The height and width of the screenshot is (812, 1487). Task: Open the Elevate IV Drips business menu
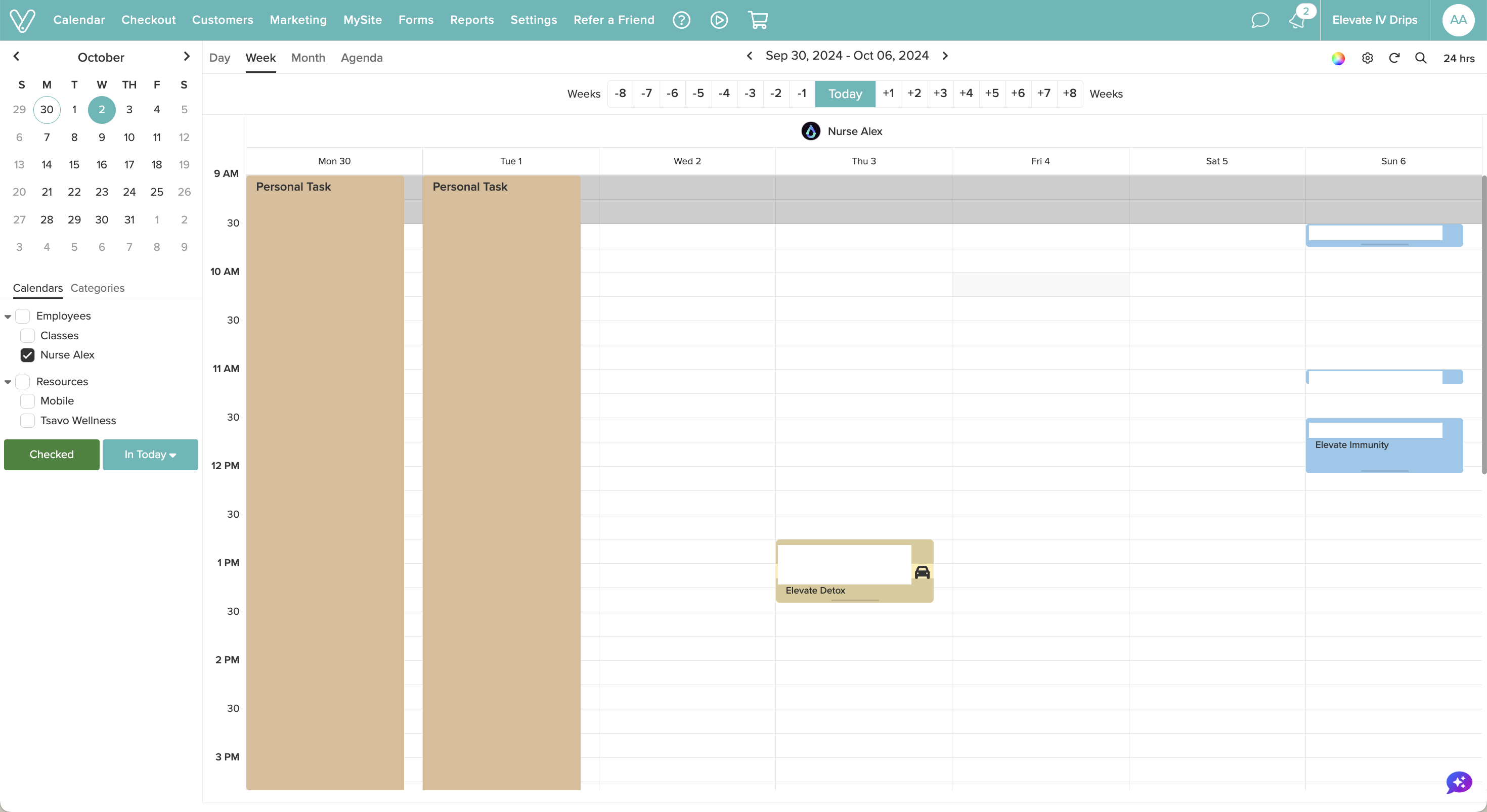1374,20
